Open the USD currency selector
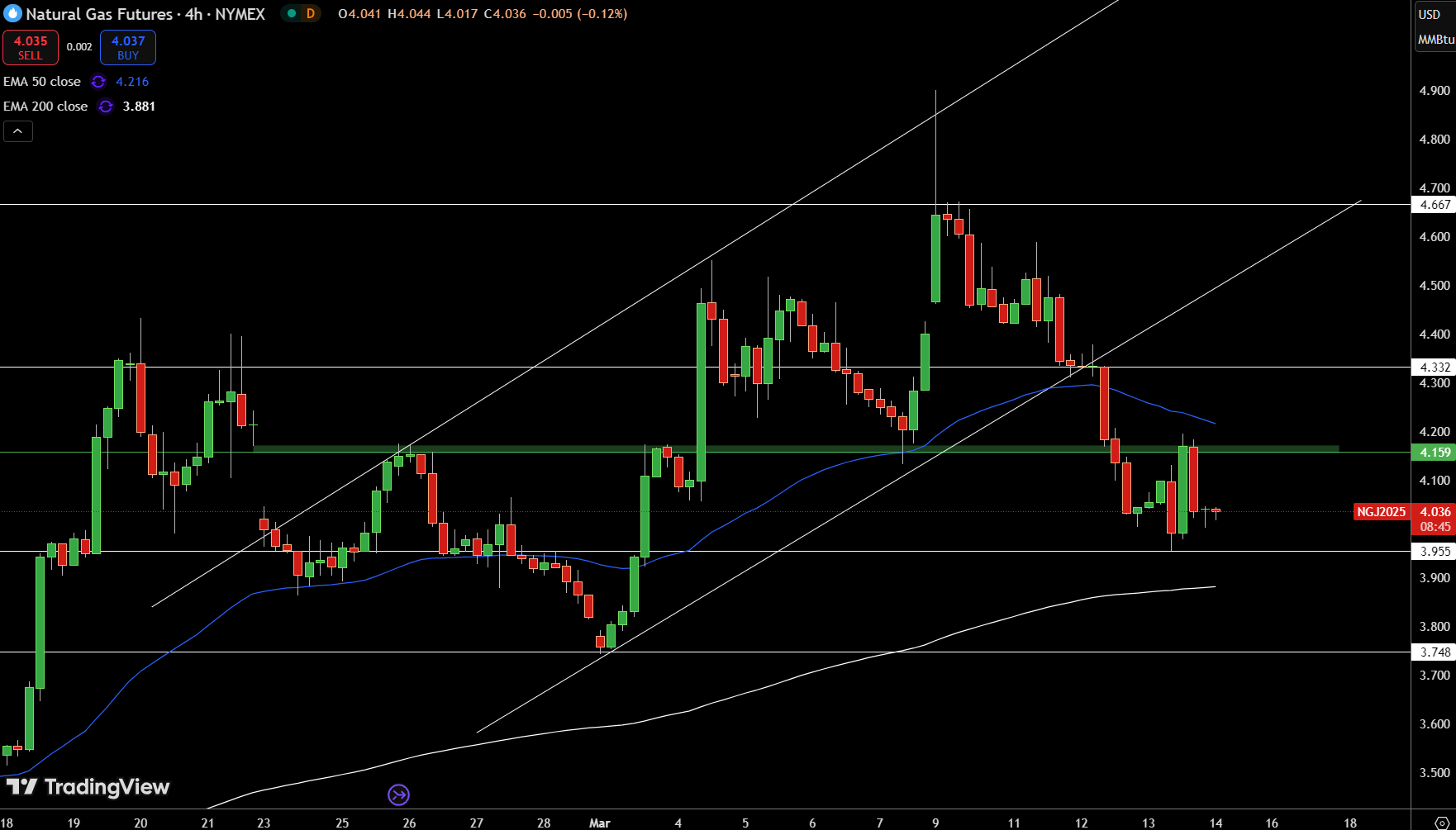Viewport: 1456px width, 830px height. click(1430, 14)
